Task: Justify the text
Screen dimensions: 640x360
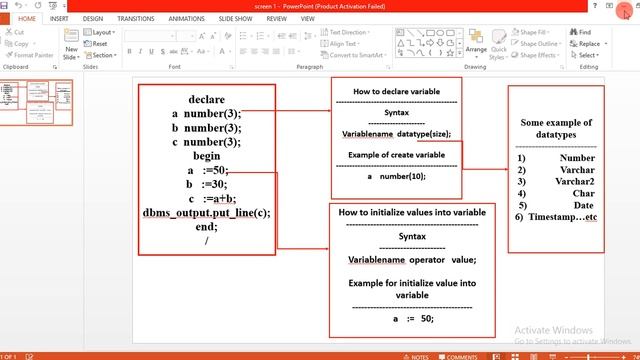Action: [x=276, y=51]
